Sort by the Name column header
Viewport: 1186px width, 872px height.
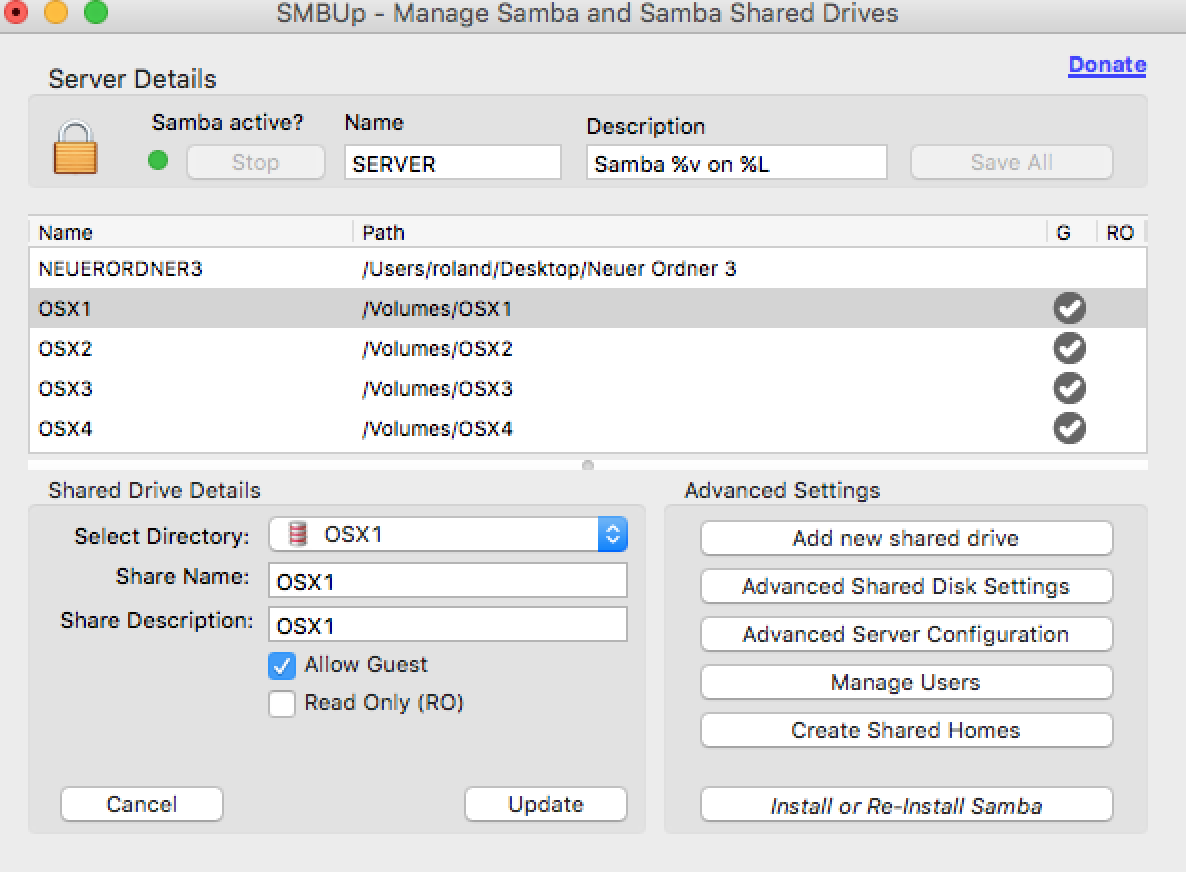coord(191,232)
